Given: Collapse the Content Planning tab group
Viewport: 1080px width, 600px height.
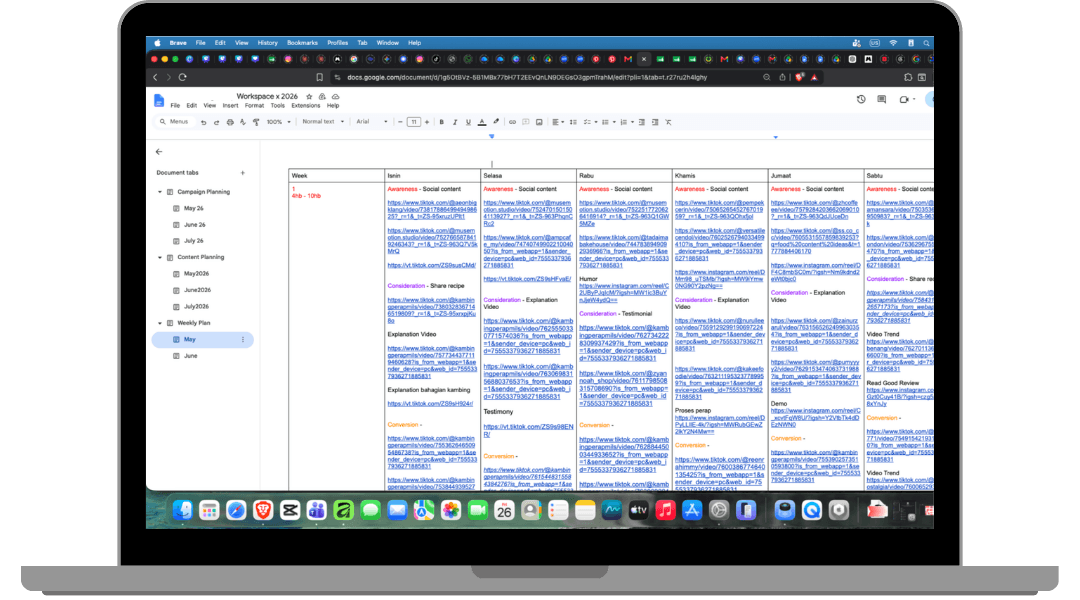Looking at the screenshot, I should 160,258.
